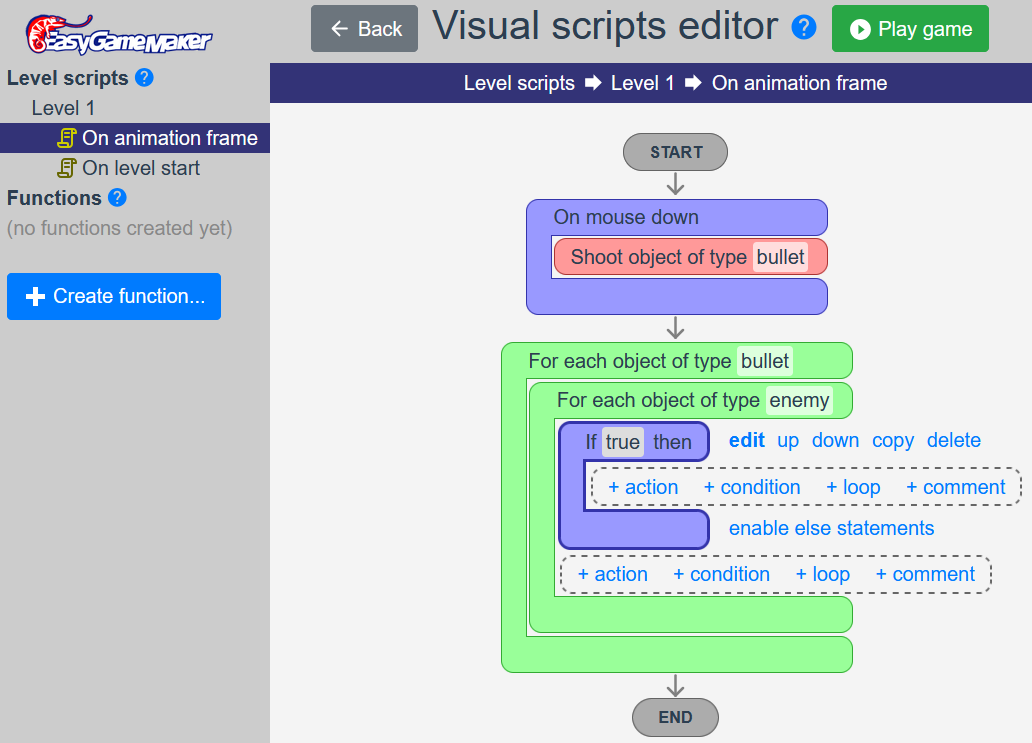Click On animation frame in the breadcrumb bar

tap(800, 83)
